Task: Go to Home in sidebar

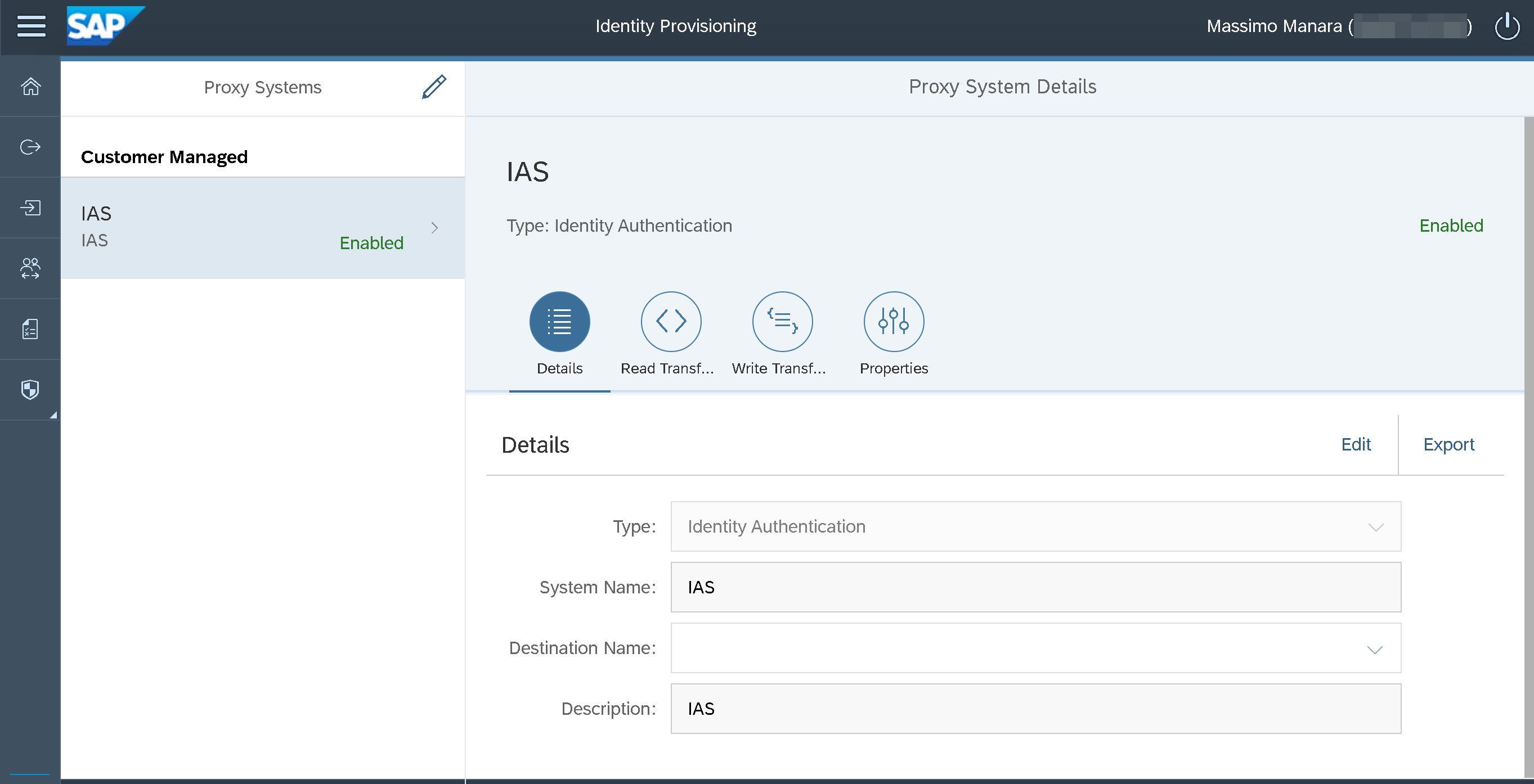Action: pyautogui.click(x=30, y=86)
